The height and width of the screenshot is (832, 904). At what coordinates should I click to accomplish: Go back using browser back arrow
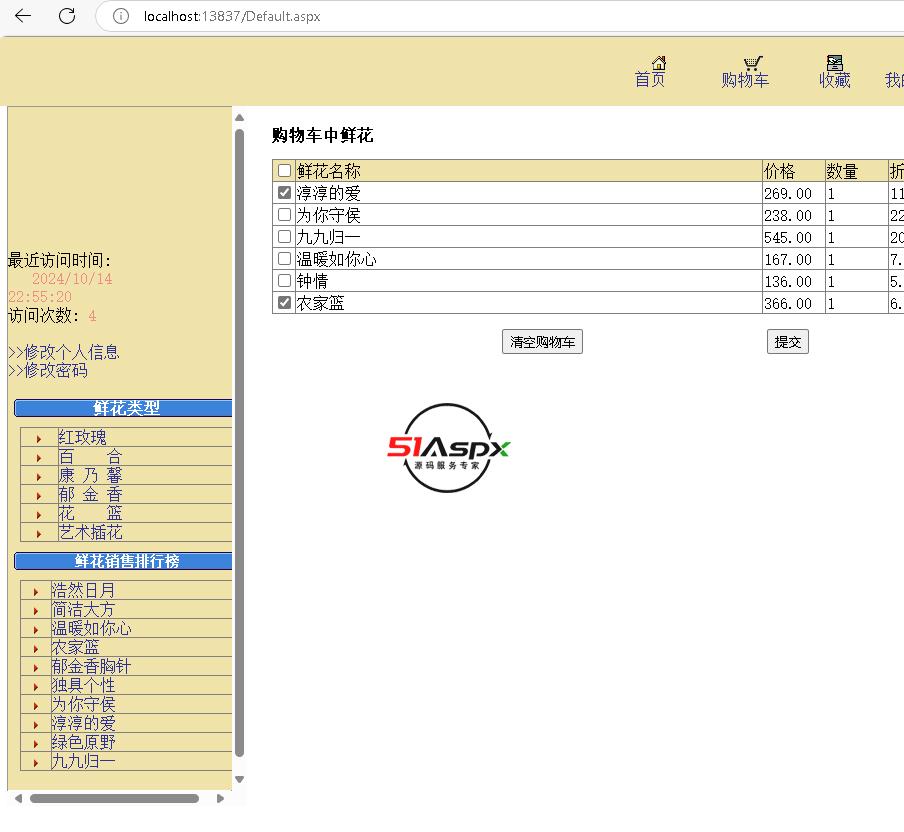(x=23, y=16)
